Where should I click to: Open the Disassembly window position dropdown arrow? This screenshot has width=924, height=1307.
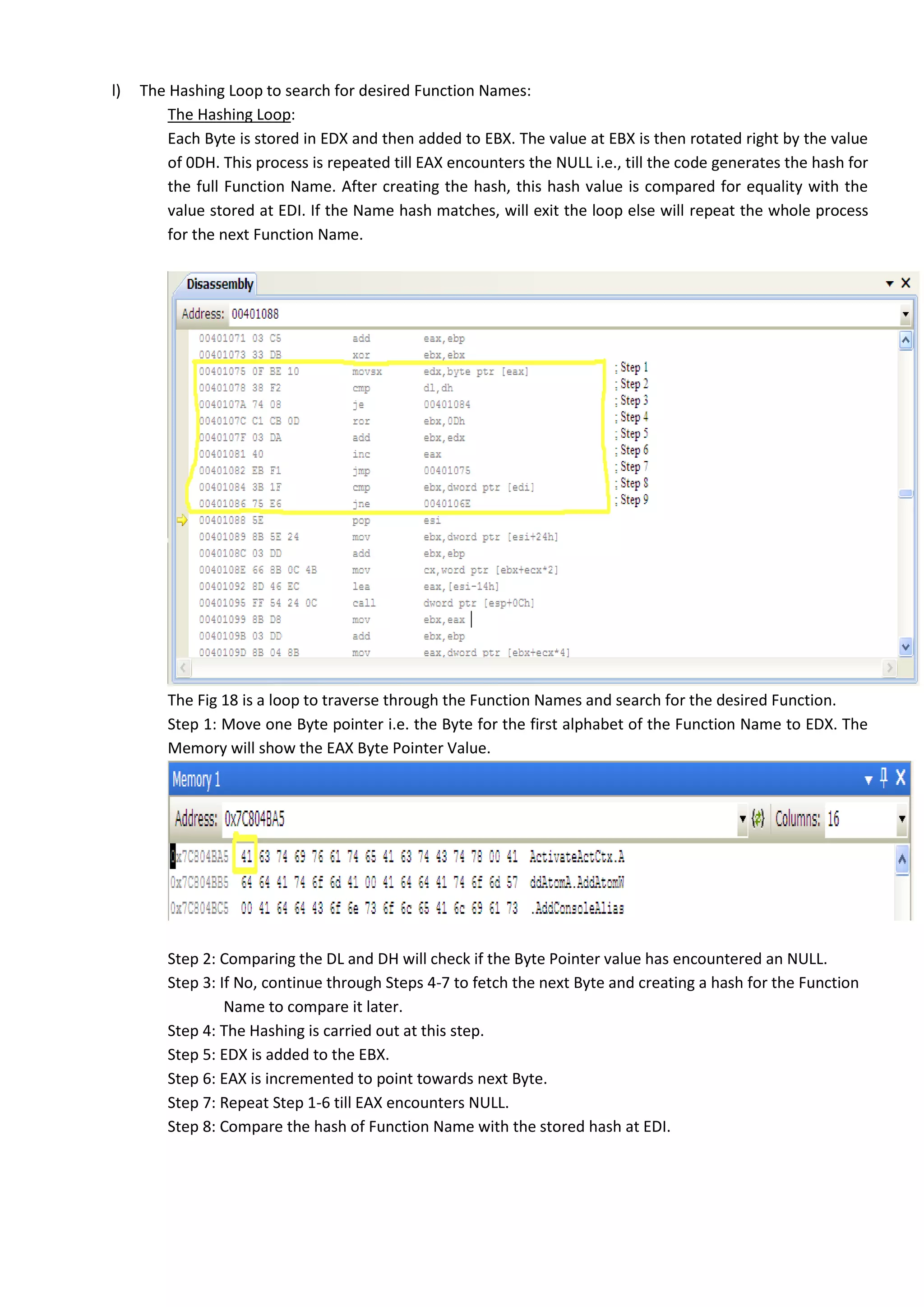click(x=889, y=283)
